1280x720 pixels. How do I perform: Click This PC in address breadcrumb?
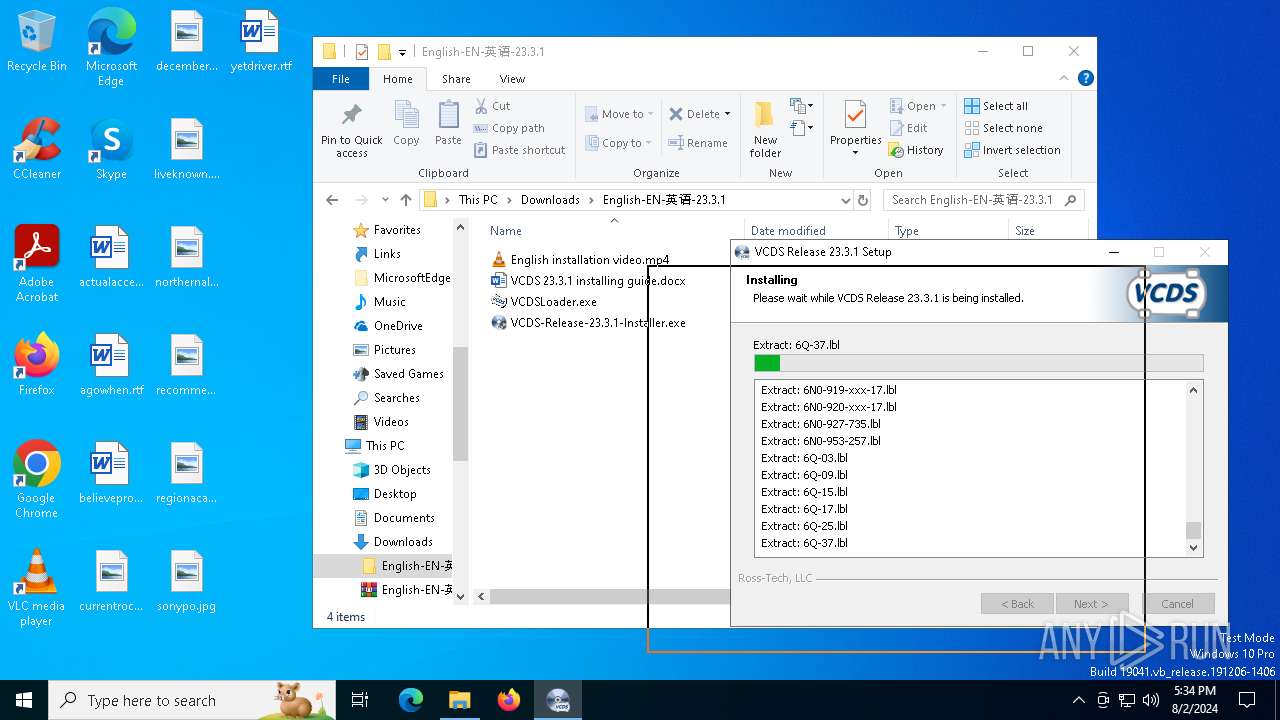478,200
